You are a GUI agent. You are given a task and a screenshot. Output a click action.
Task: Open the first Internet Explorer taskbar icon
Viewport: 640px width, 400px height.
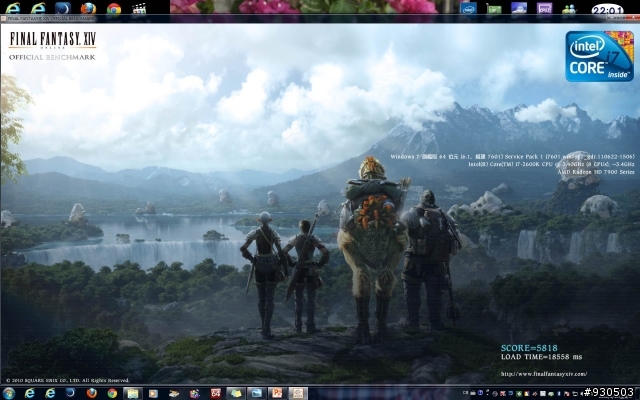click(x=29, y=393)
